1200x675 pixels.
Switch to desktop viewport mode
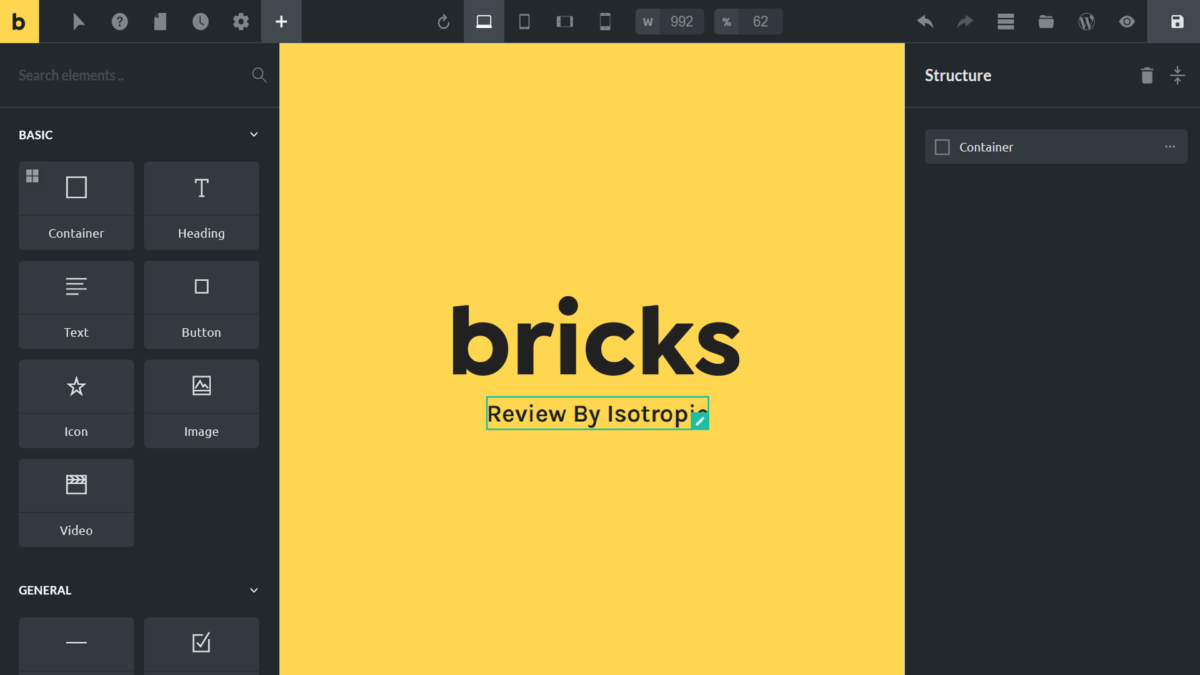coord(484,21)
